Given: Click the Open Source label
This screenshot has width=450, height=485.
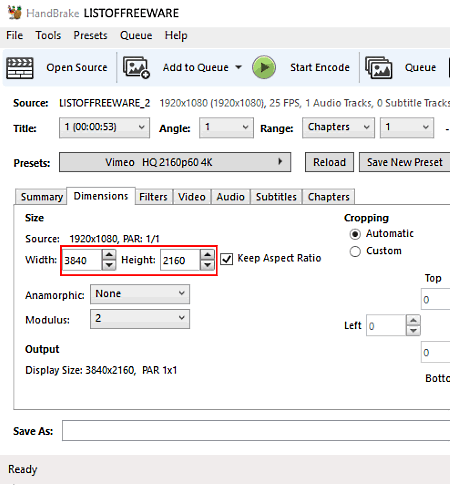Looking at the screenshot, I should click(77, 67).
